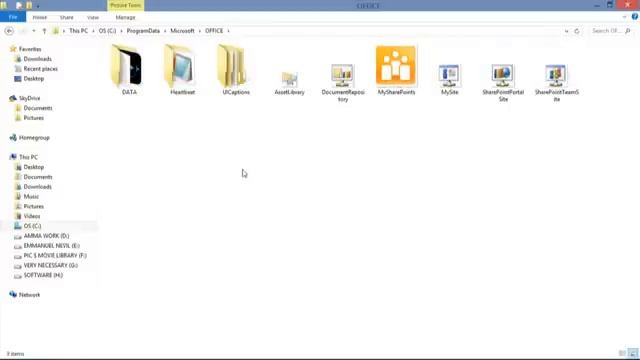Select the DocumentRepository item

pos(343,83)
